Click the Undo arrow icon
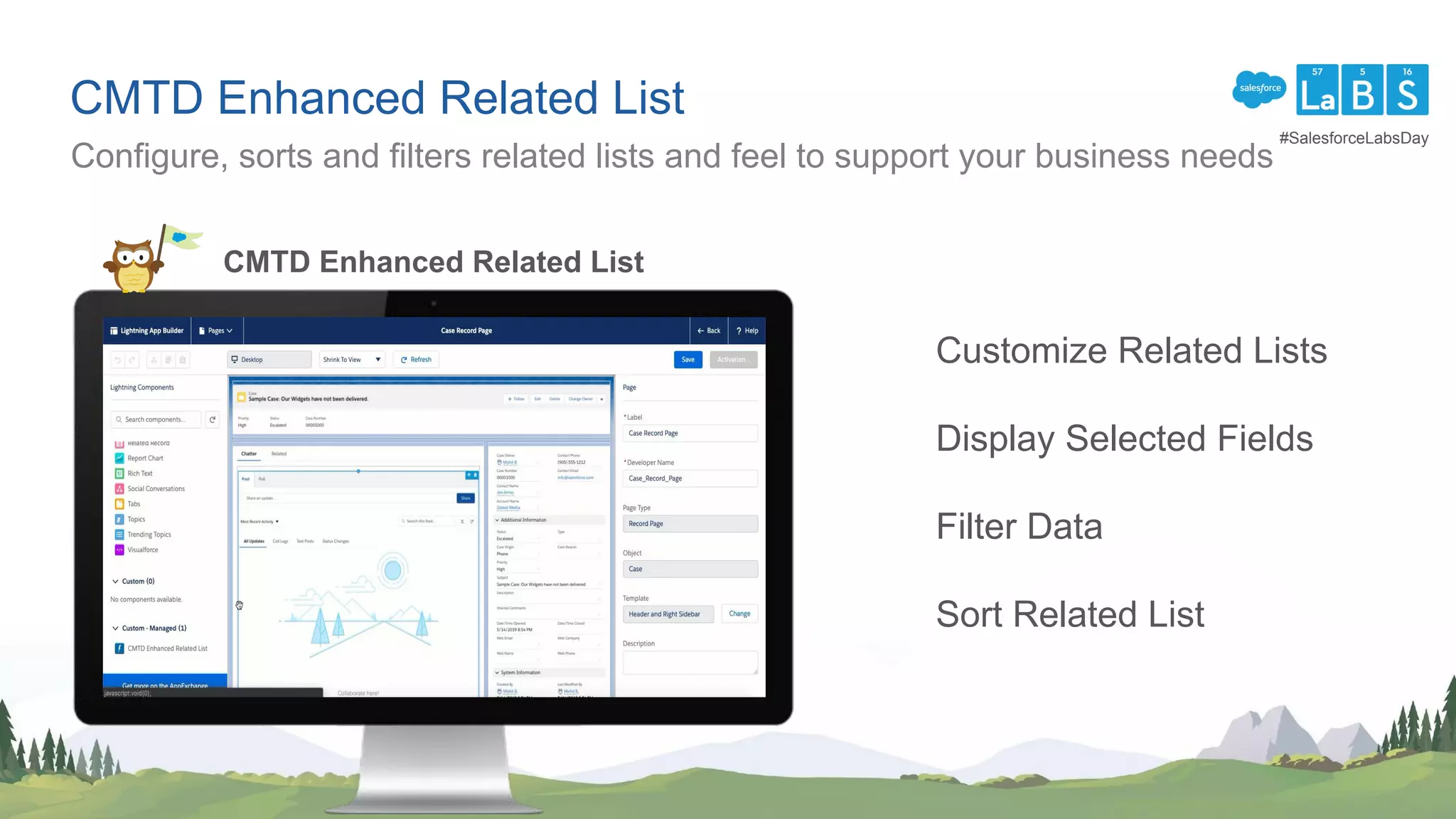 tap(118, 360)
